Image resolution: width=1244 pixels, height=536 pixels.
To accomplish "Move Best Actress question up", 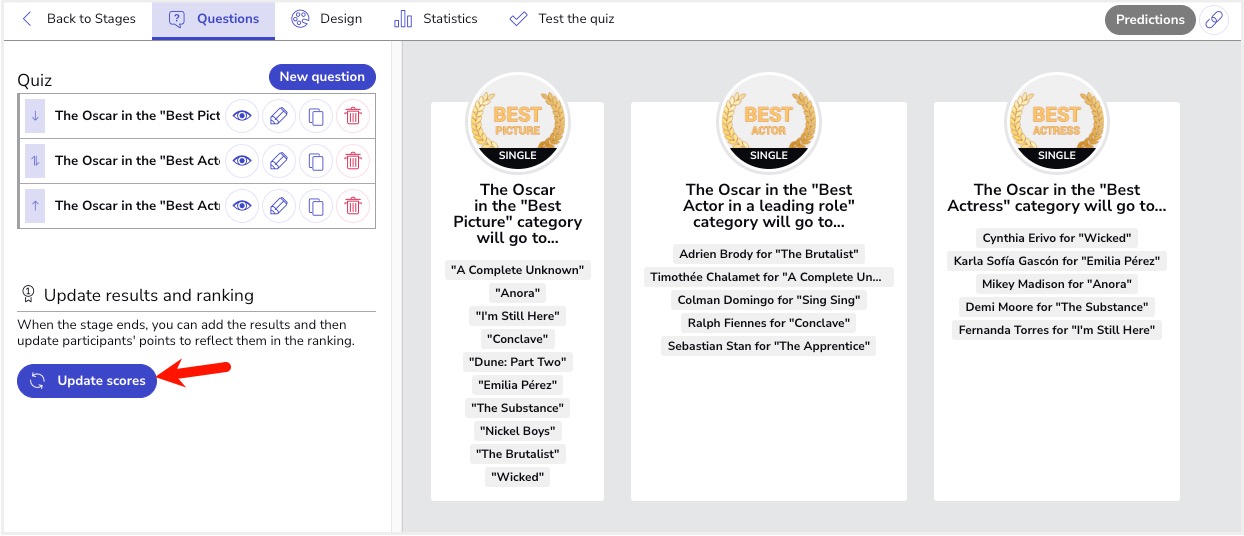I will pyautogui.click(x=35, y=206).
